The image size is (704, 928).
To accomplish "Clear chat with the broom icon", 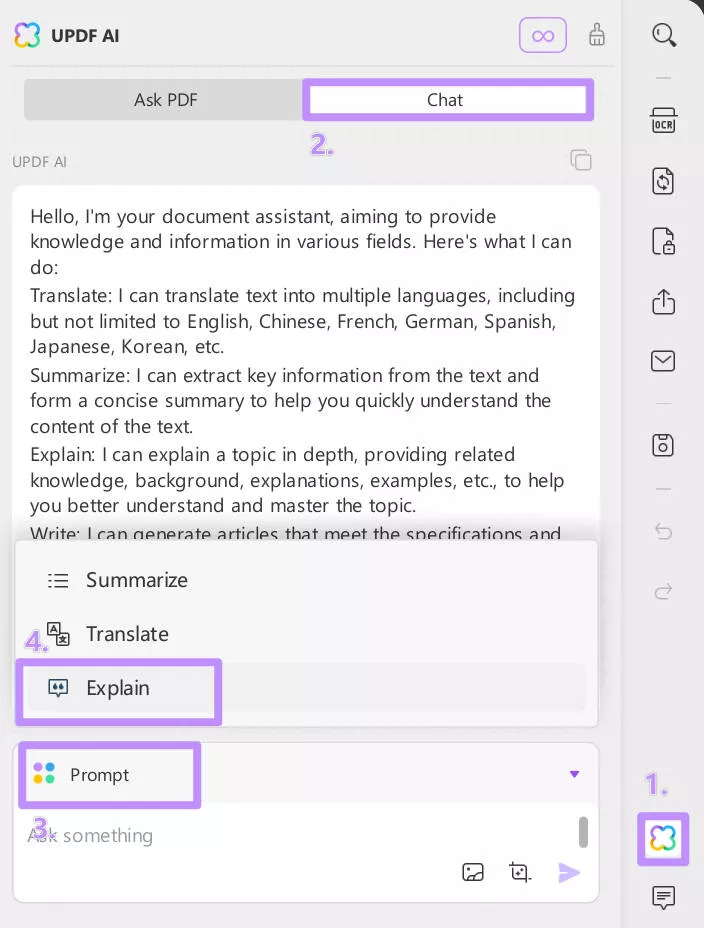I will coord(596,35).
